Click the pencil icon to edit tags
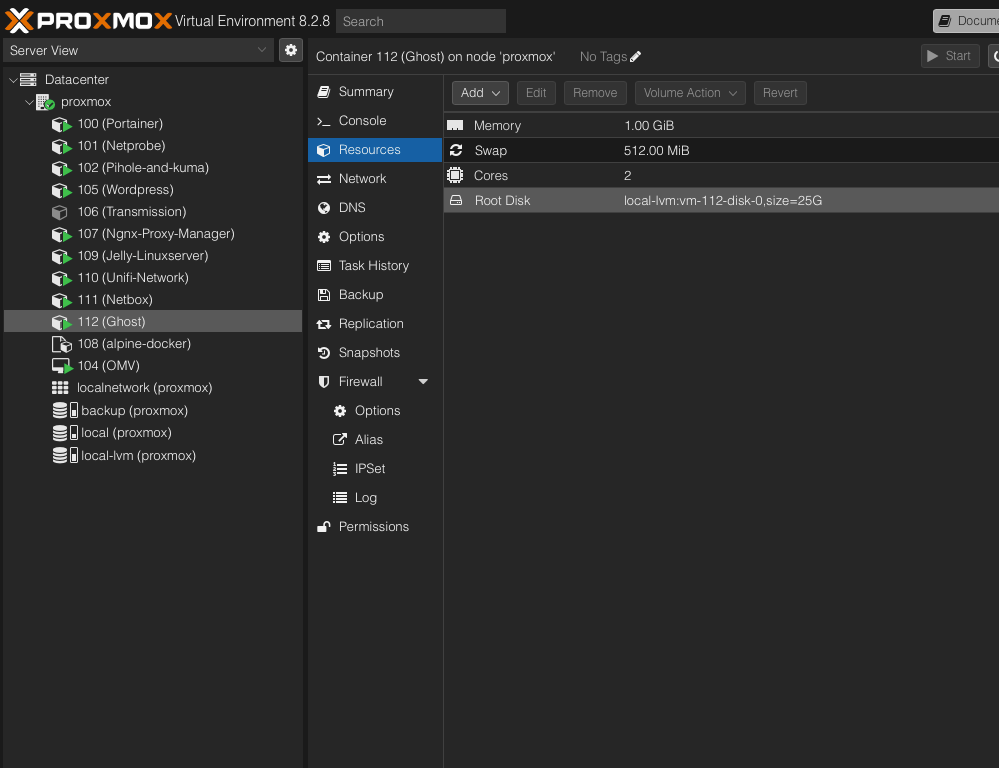This screenshot has height=768, width=999. [636, 57]
